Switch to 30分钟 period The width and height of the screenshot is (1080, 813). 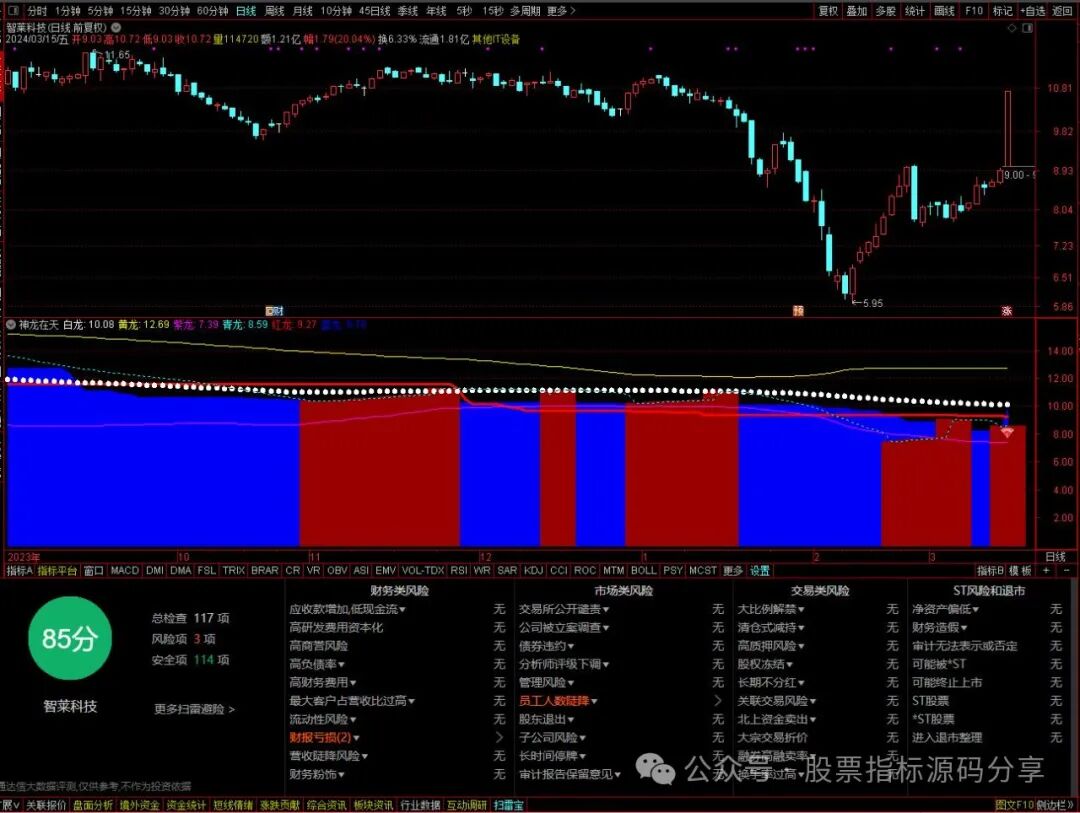(174, 11)
